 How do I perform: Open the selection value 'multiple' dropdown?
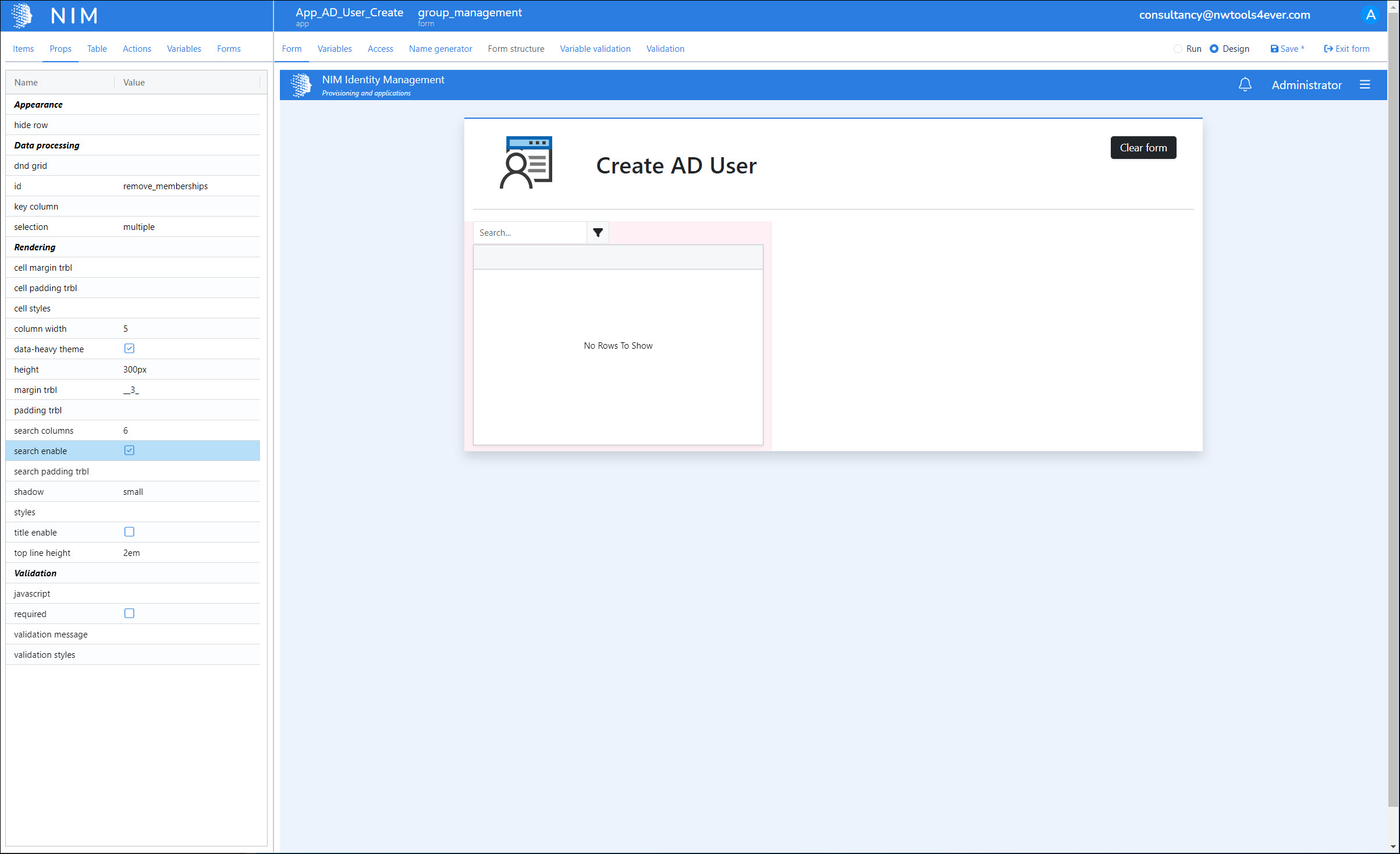(138, 227)
